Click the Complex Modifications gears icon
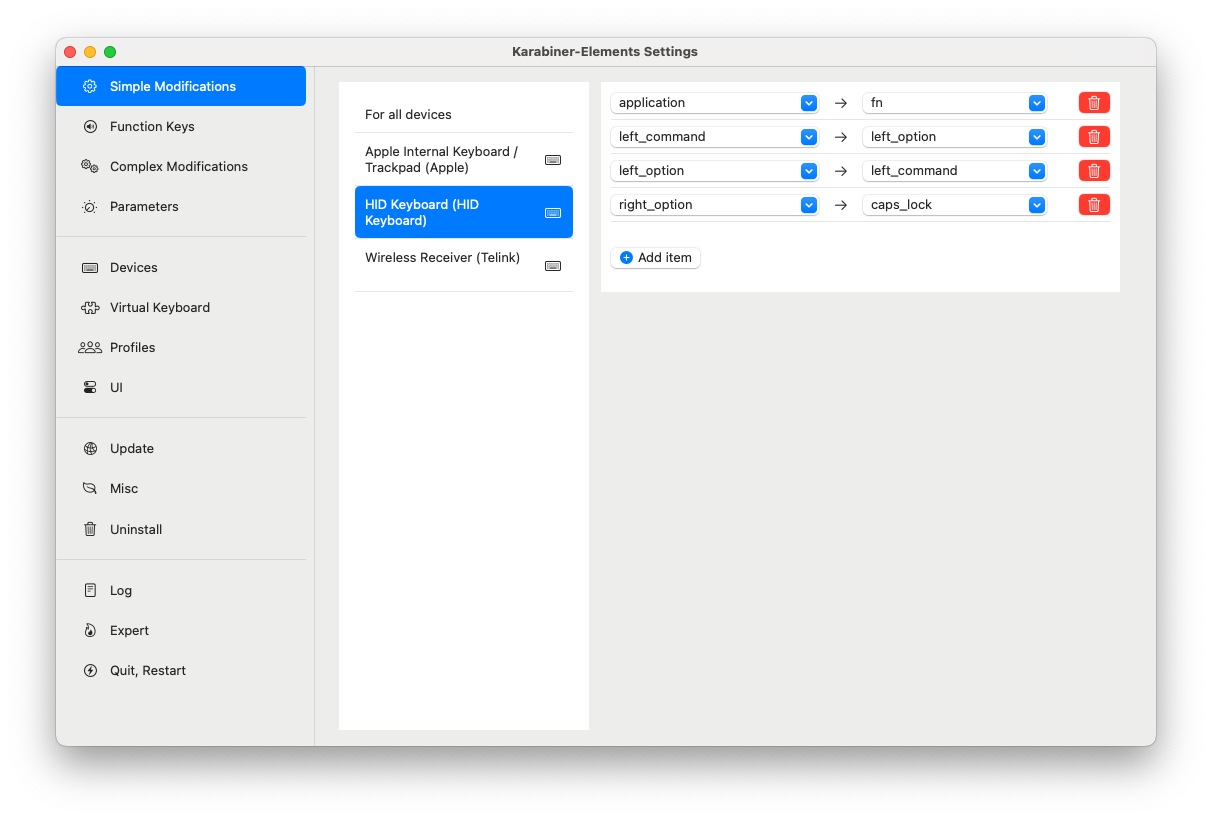The height and width of the screenshot is (820, 1212). (x=90, y=166)
